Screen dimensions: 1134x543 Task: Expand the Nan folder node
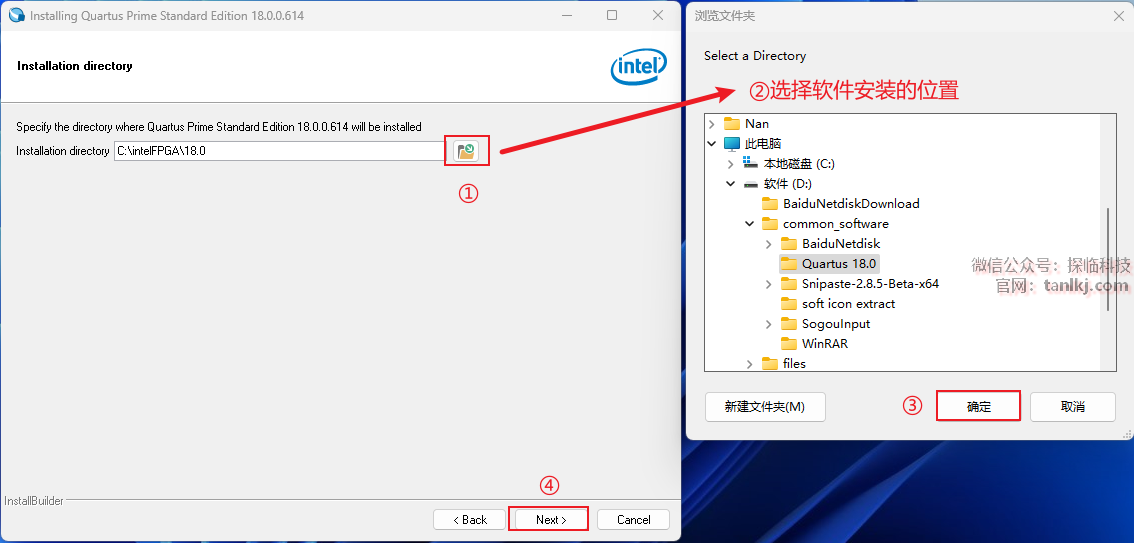(712, 124)
